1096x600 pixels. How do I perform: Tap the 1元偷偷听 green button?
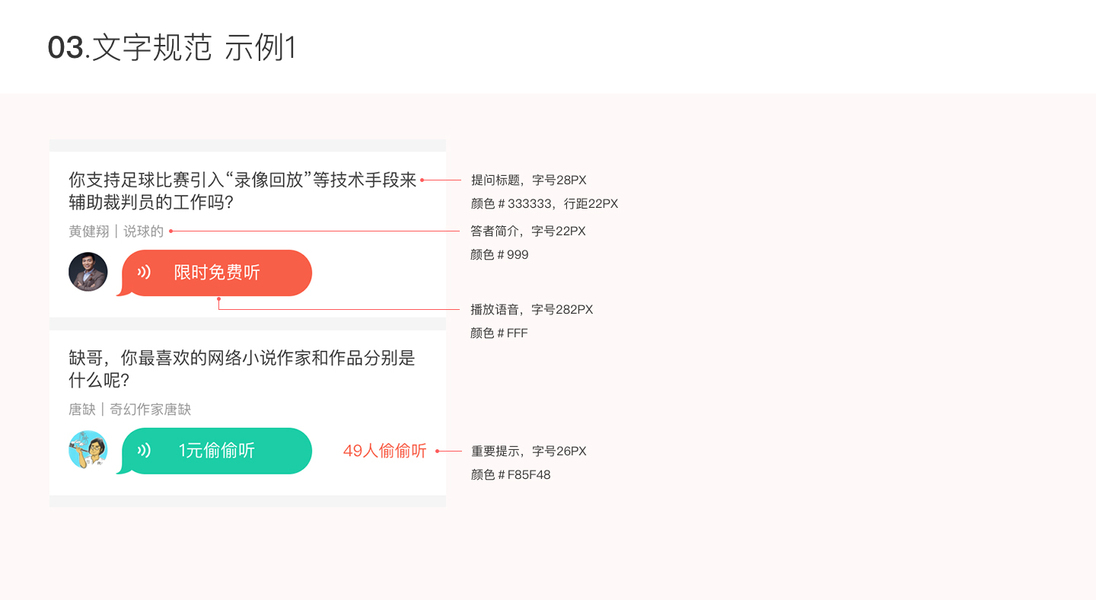pos(217,451)
